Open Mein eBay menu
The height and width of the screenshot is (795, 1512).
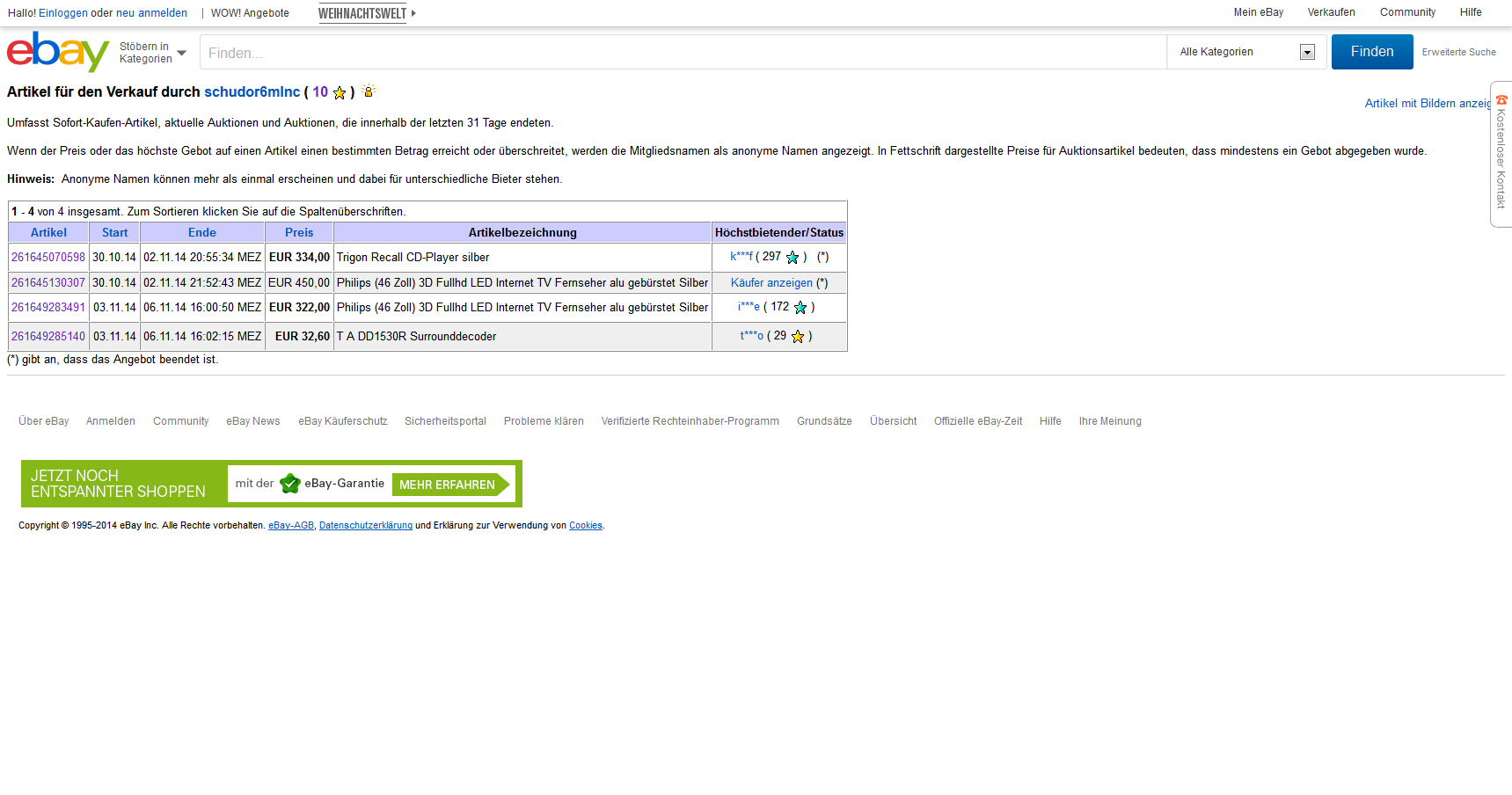[1259, 12]
